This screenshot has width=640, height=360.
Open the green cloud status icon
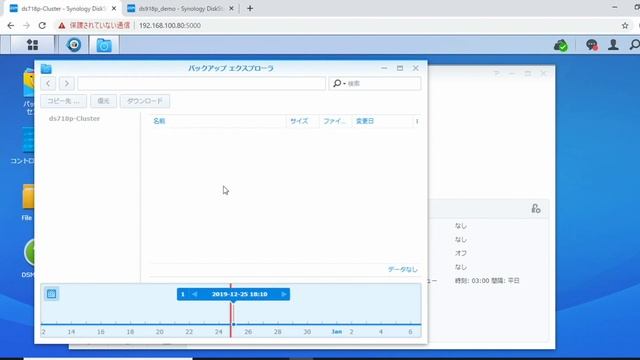[561, 45]
